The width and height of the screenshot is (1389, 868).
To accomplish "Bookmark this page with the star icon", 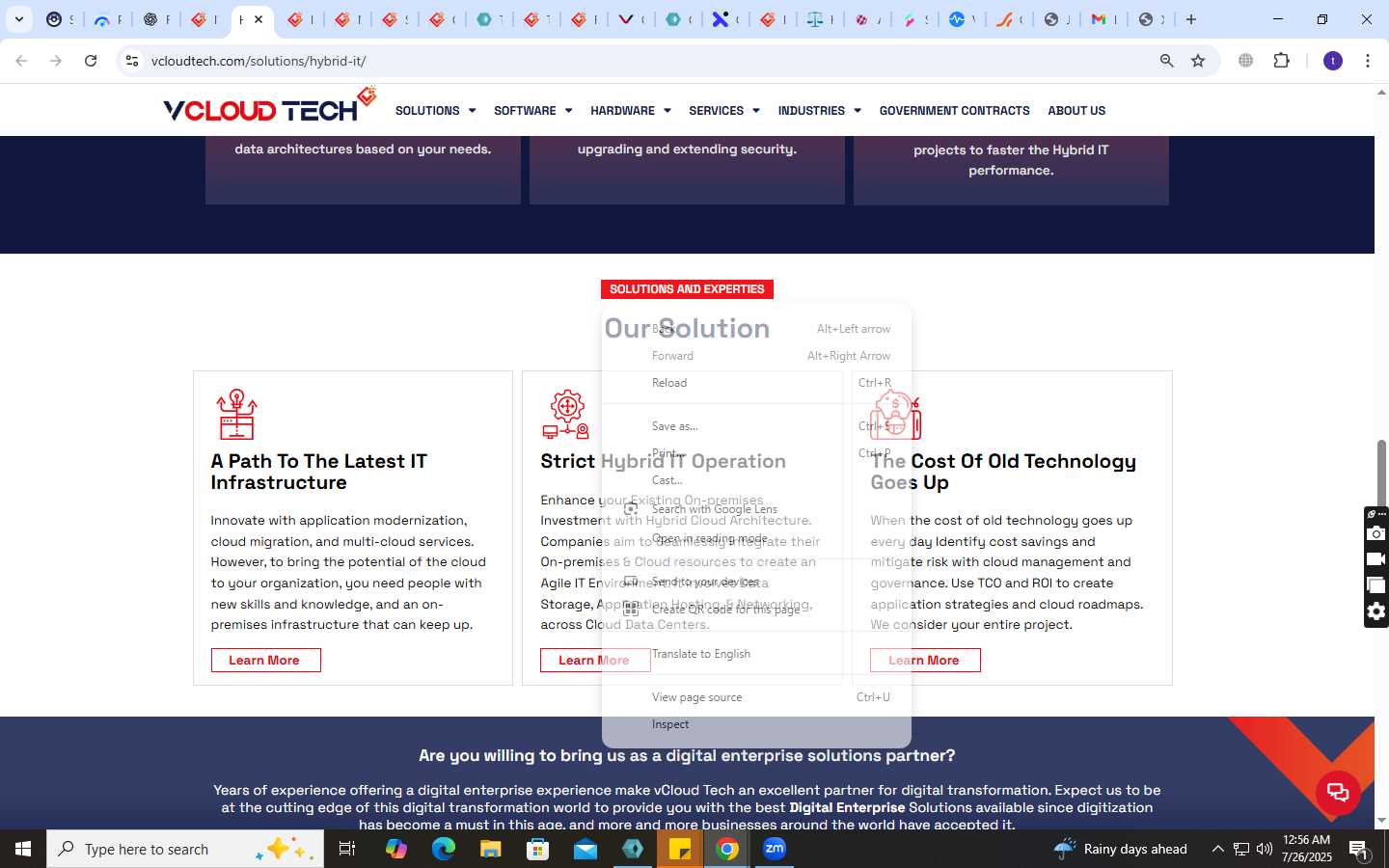I will pyautogui.click(x=1198, y=61).
